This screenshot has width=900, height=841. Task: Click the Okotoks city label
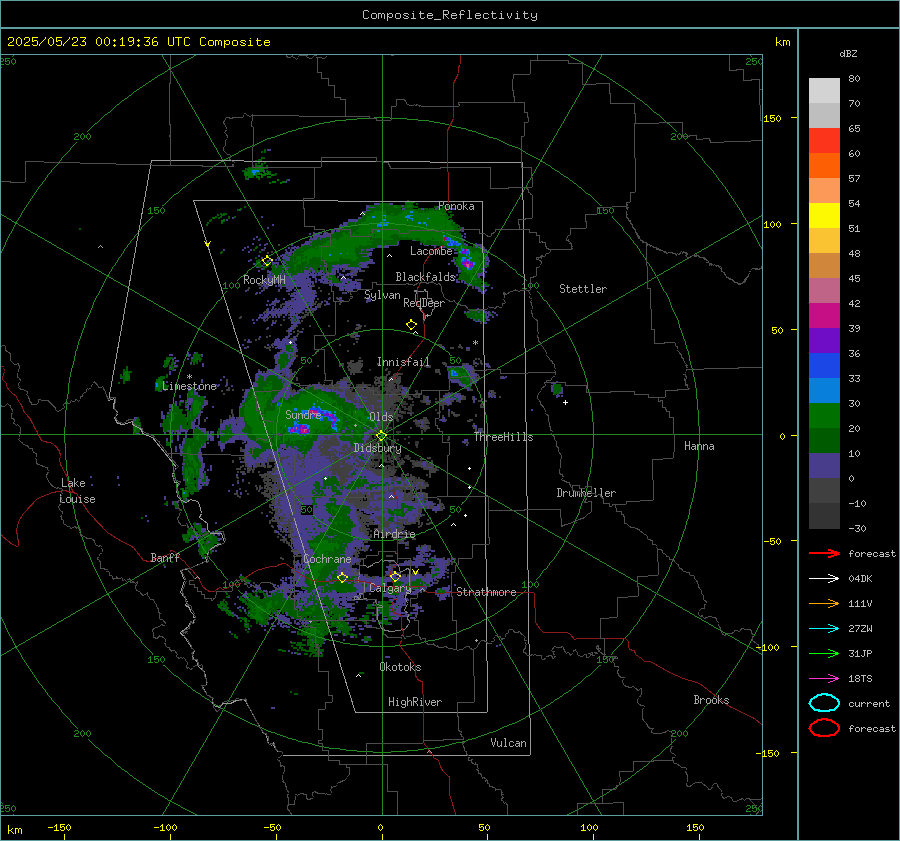(400, 667)
